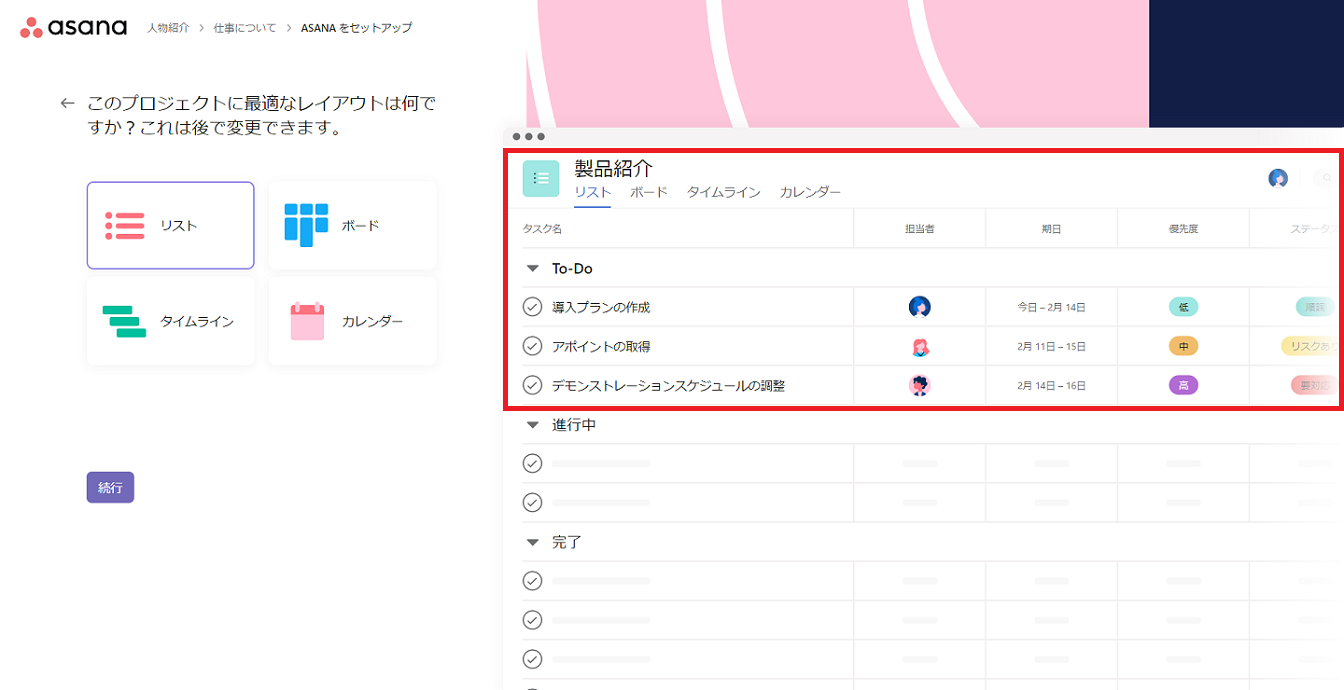Open the アポイントの取得 task name
Screen dimensions: 1344x690
(601, 346)
